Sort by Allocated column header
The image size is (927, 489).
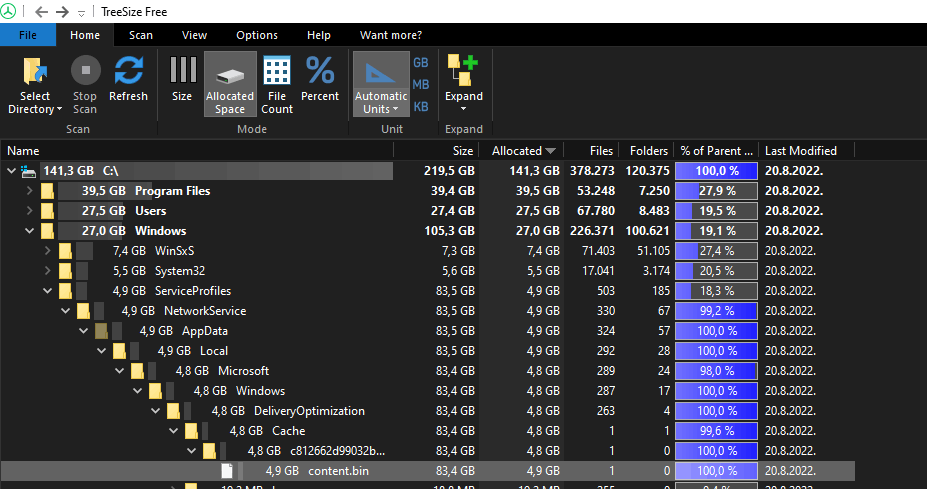521,151
